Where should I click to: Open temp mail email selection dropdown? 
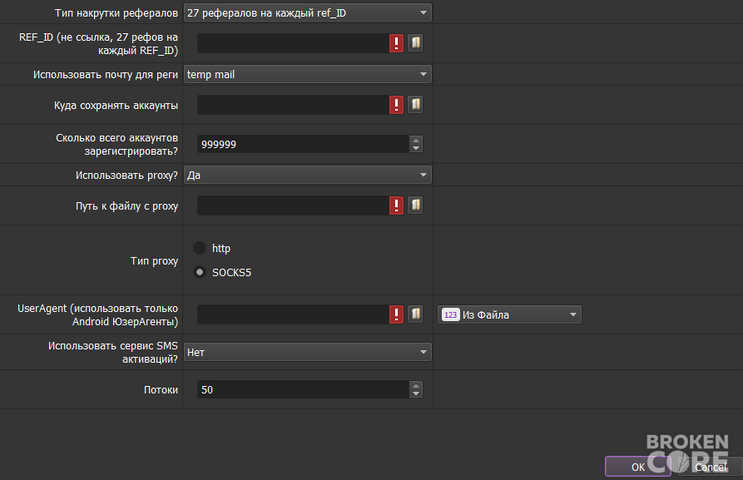[x=308, y=74]
